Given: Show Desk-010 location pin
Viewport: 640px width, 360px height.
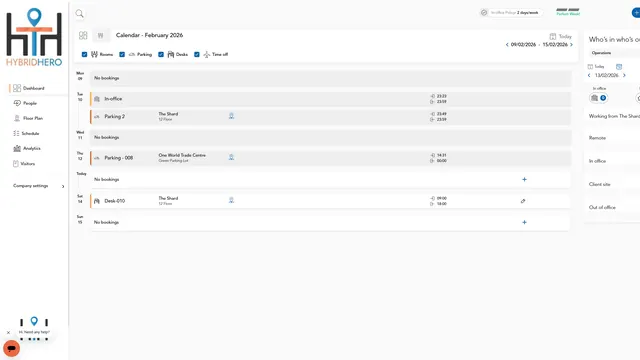Looking at the screenshot, I should coord(231,200).
